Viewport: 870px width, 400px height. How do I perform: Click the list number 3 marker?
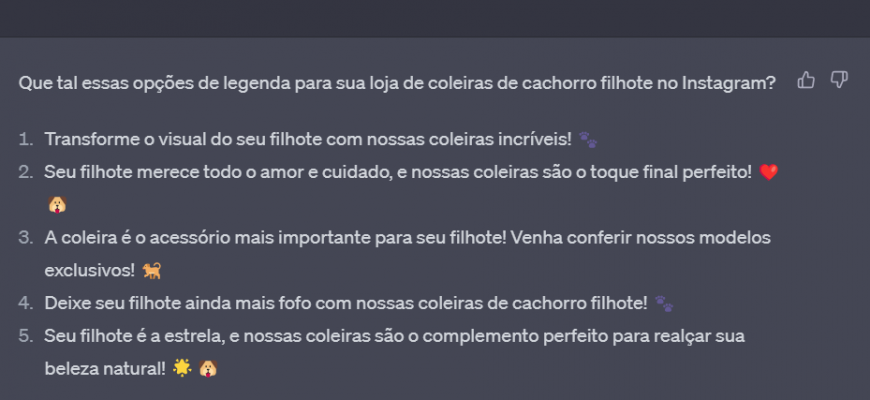click(26, 238)
